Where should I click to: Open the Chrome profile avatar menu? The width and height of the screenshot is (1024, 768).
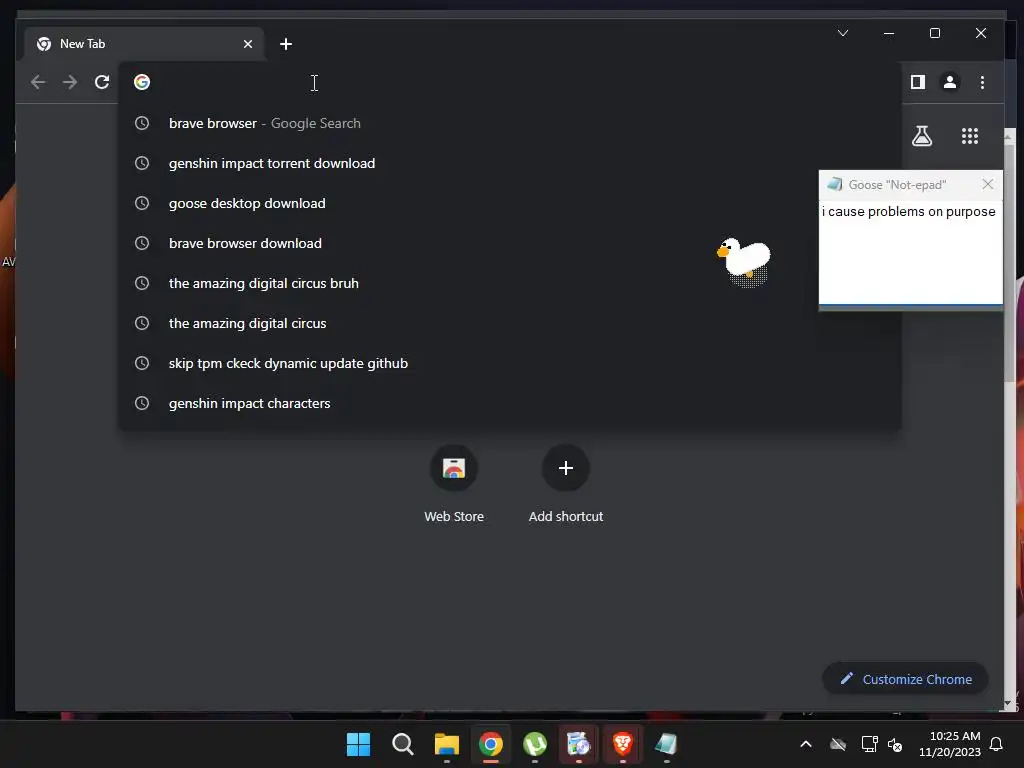(950, 82)
